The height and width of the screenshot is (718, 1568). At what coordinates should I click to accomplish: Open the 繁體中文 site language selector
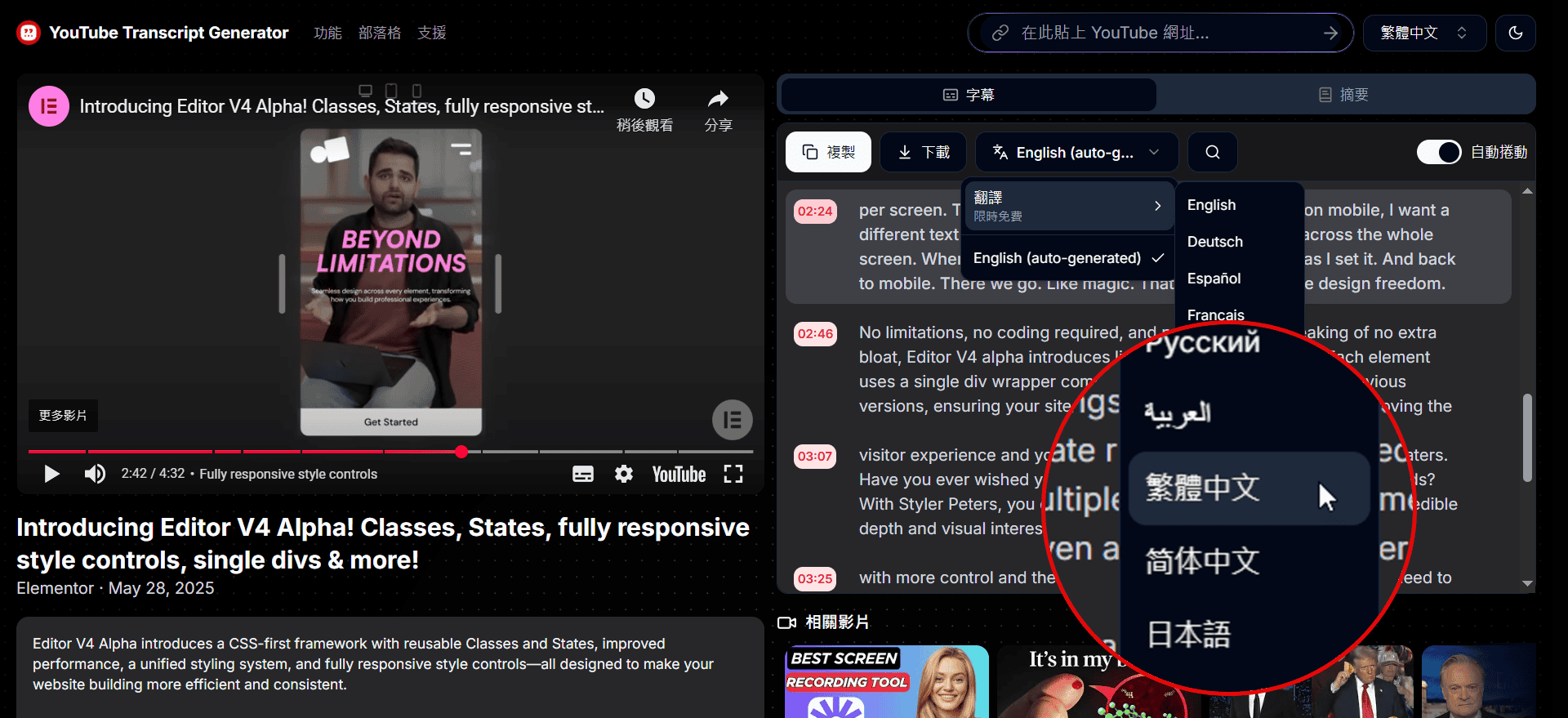[1423, 33]
